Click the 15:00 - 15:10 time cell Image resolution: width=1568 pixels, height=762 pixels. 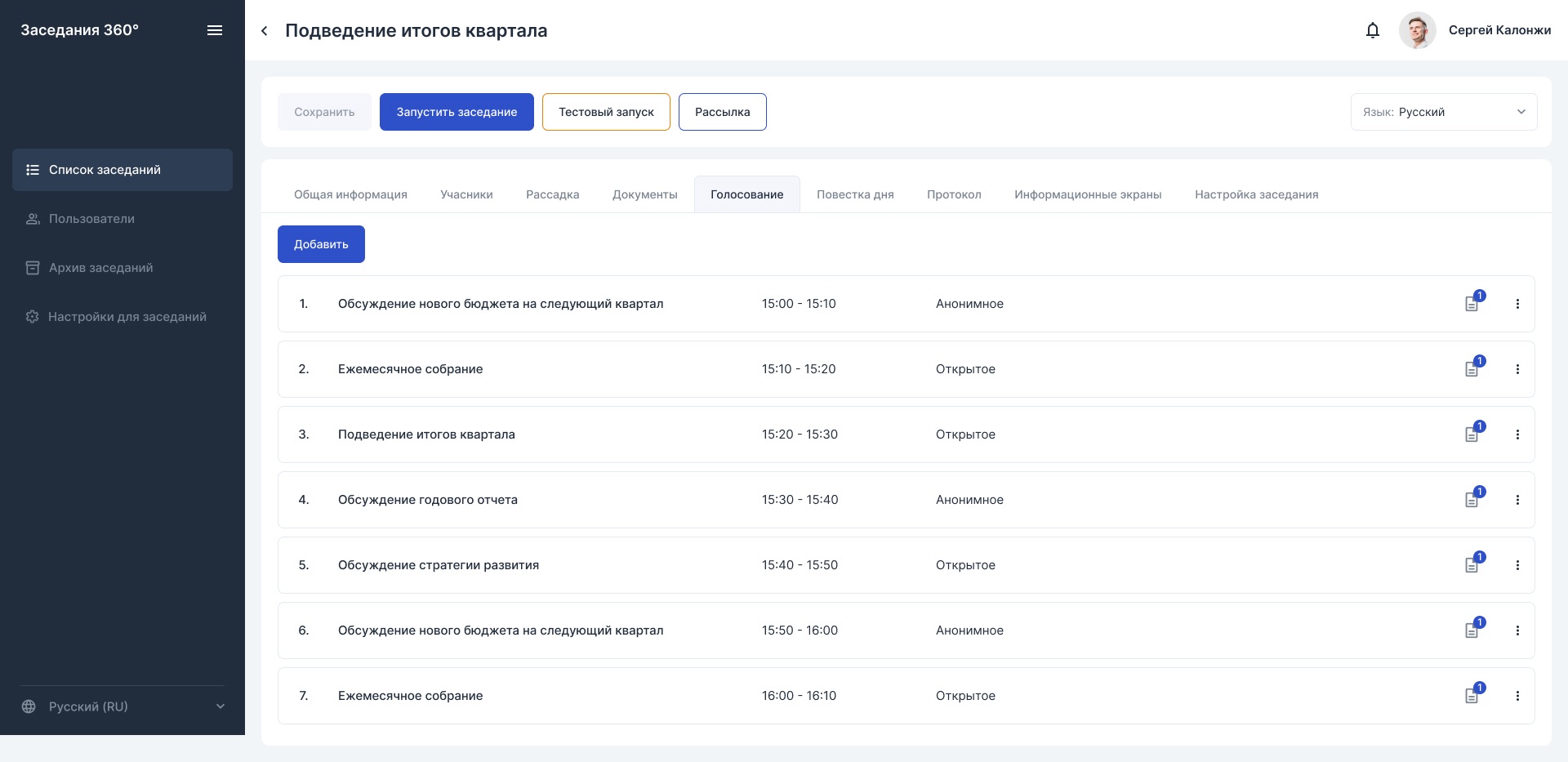coord(799,304)
